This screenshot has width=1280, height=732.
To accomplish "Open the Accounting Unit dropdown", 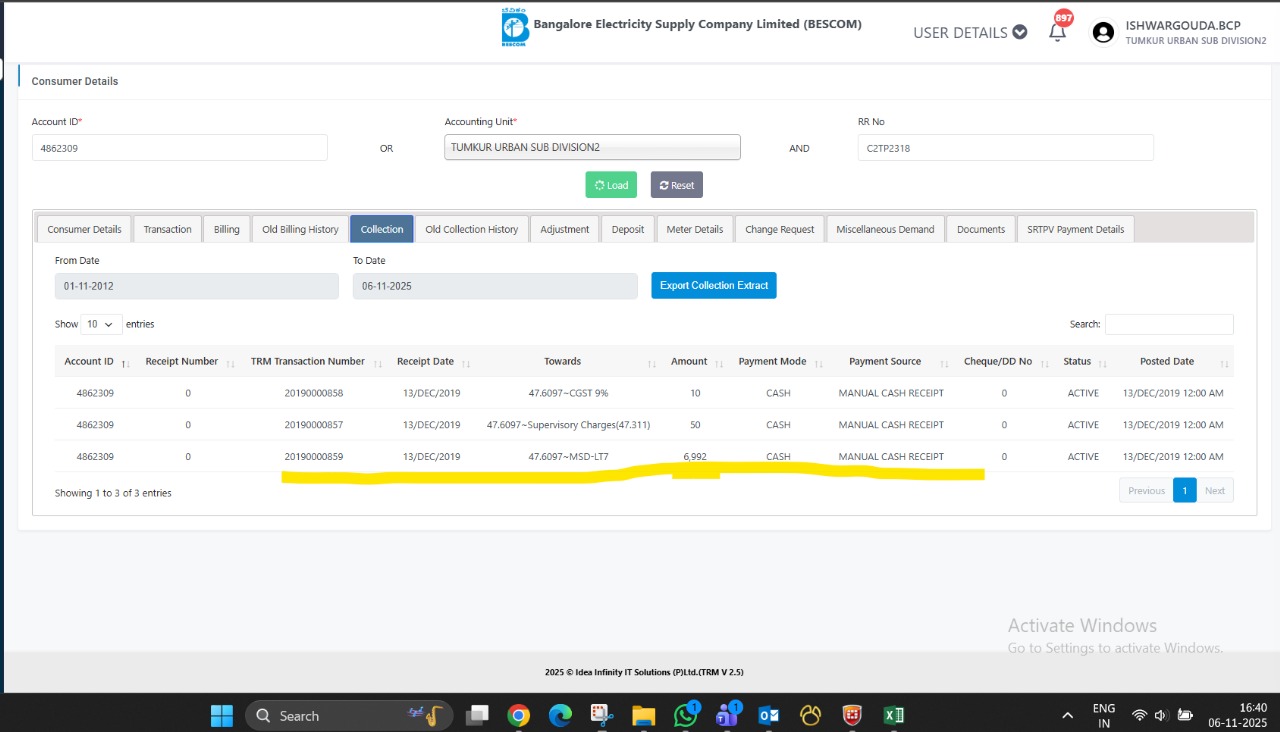I will pos(592,148).
